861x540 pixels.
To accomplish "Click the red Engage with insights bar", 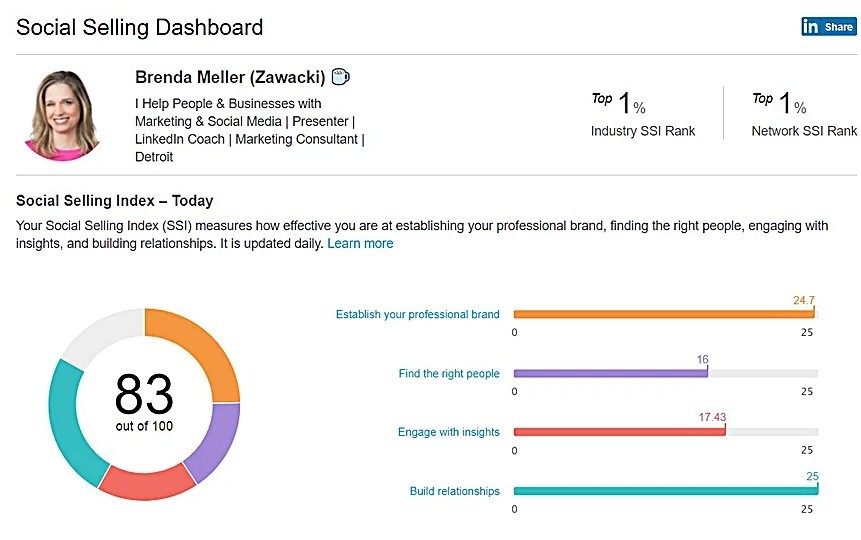I will click(x=619, y=432).
